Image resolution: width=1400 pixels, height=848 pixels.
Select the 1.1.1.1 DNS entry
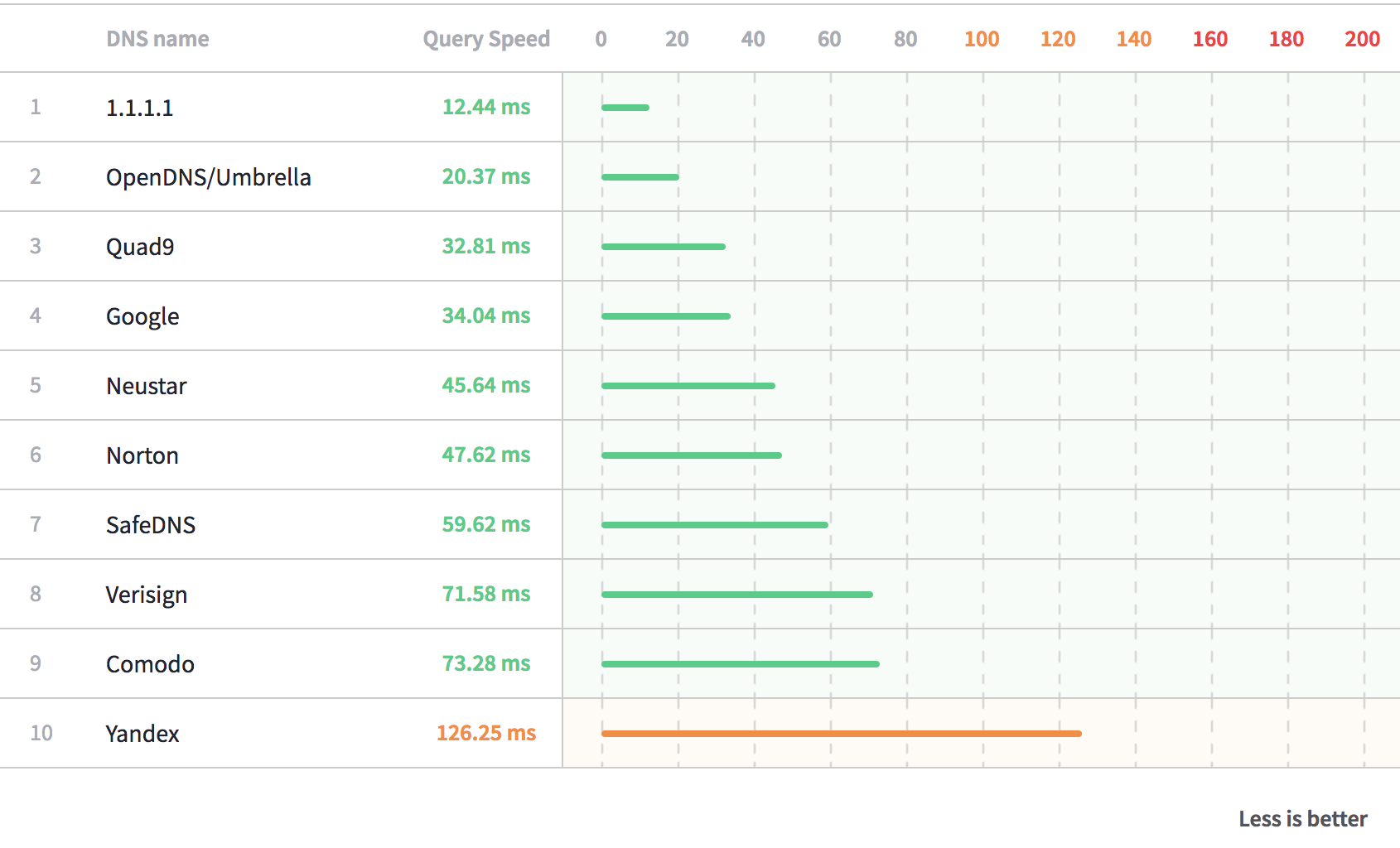pyautogui.click(x=139, y=107)
